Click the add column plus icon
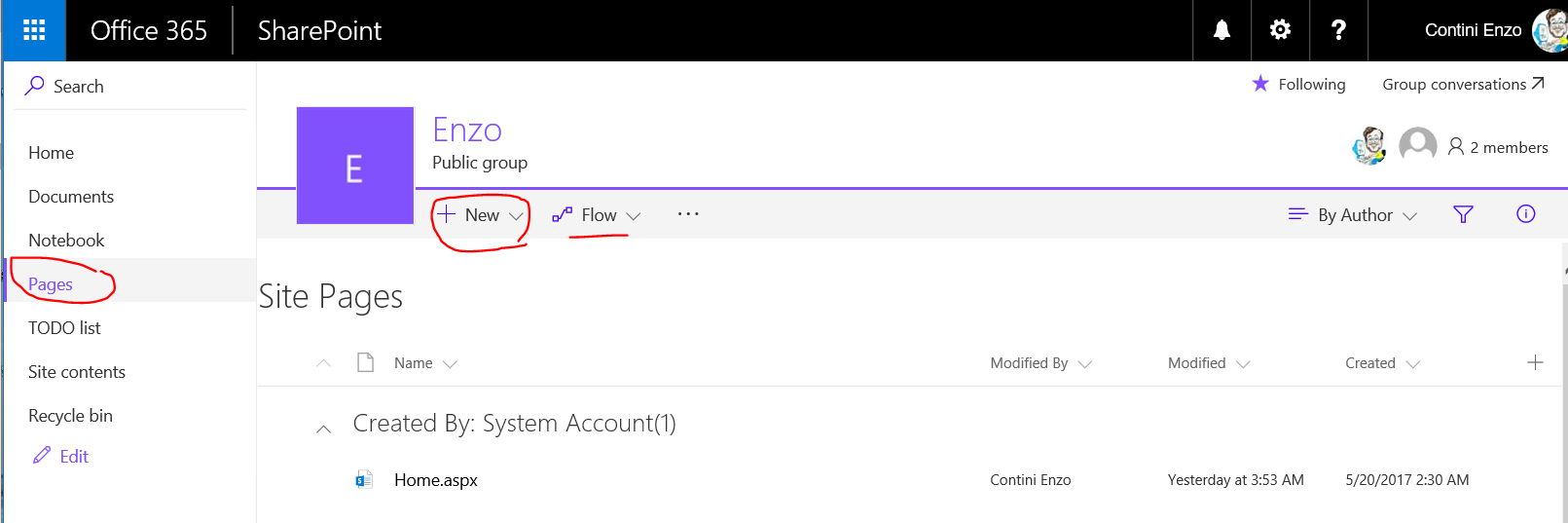 click(1535, 362)
